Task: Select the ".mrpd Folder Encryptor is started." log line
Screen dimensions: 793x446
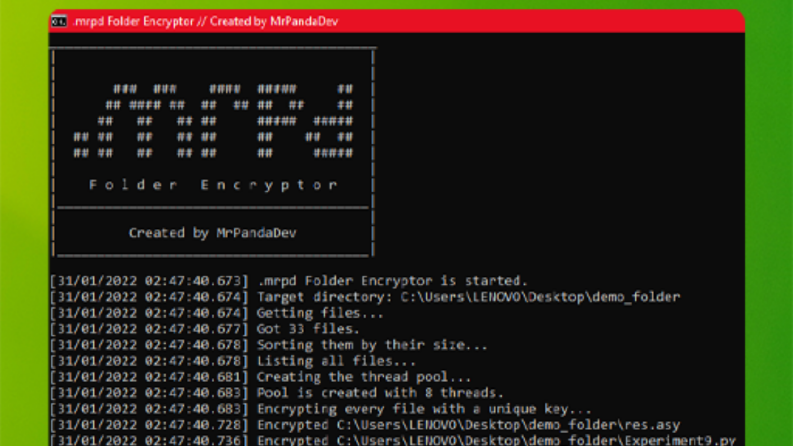Action: (x=289, y=281)
